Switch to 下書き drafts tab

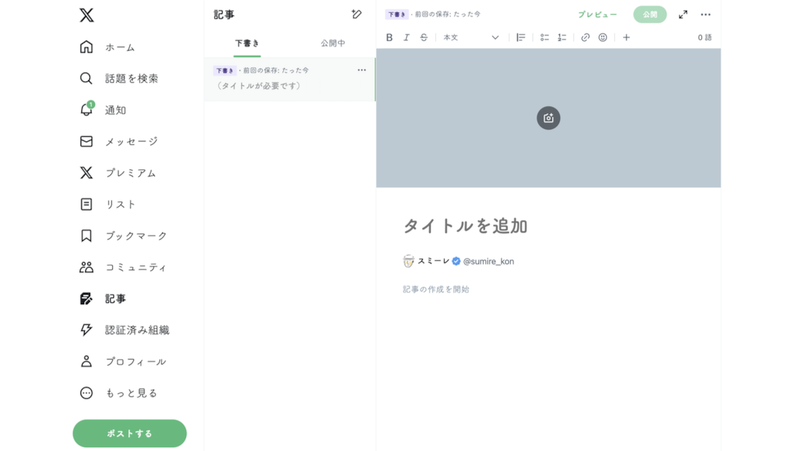pos(247,43)
